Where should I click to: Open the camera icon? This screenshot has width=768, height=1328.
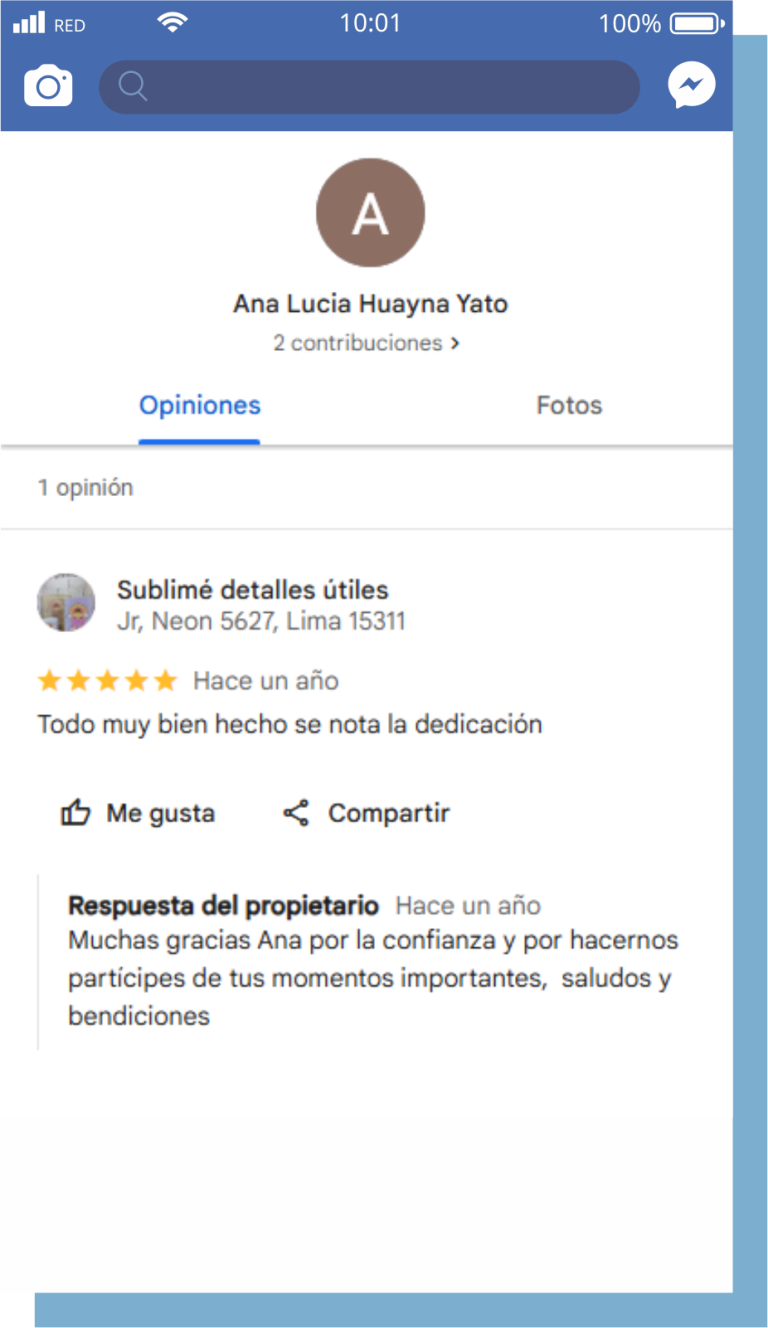48,86
